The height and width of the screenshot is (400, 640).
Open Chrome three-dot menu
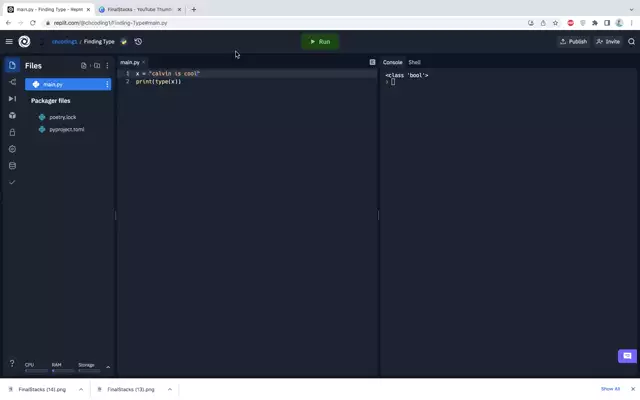coord(631,23)
